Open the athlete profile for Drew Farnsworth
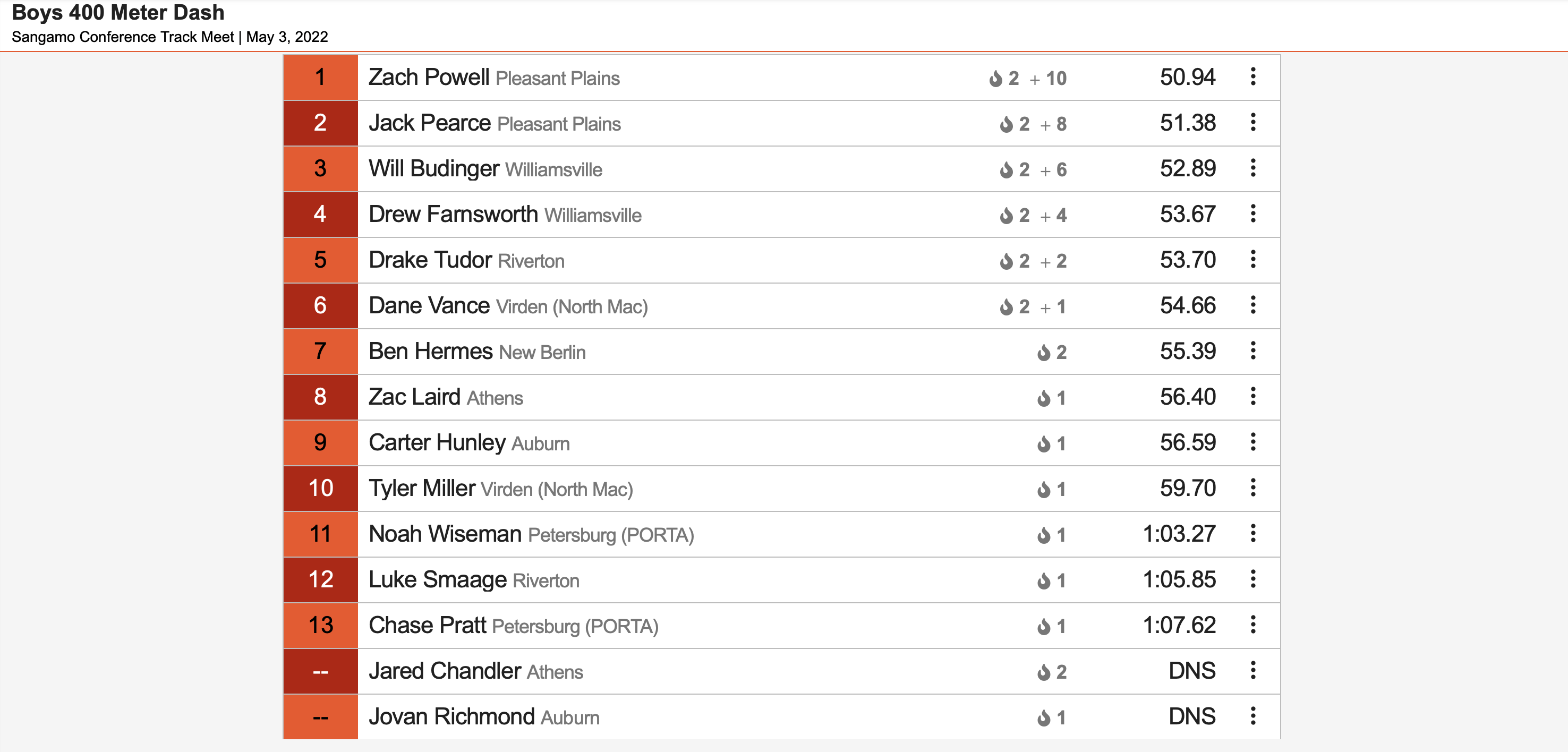The image size is (1568, 752). [x=453, y=214]
